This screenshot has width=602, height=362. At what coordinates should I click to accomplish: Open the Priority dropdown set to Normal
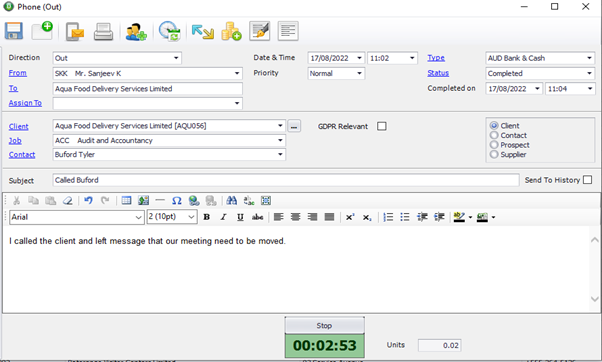[359, 73]
